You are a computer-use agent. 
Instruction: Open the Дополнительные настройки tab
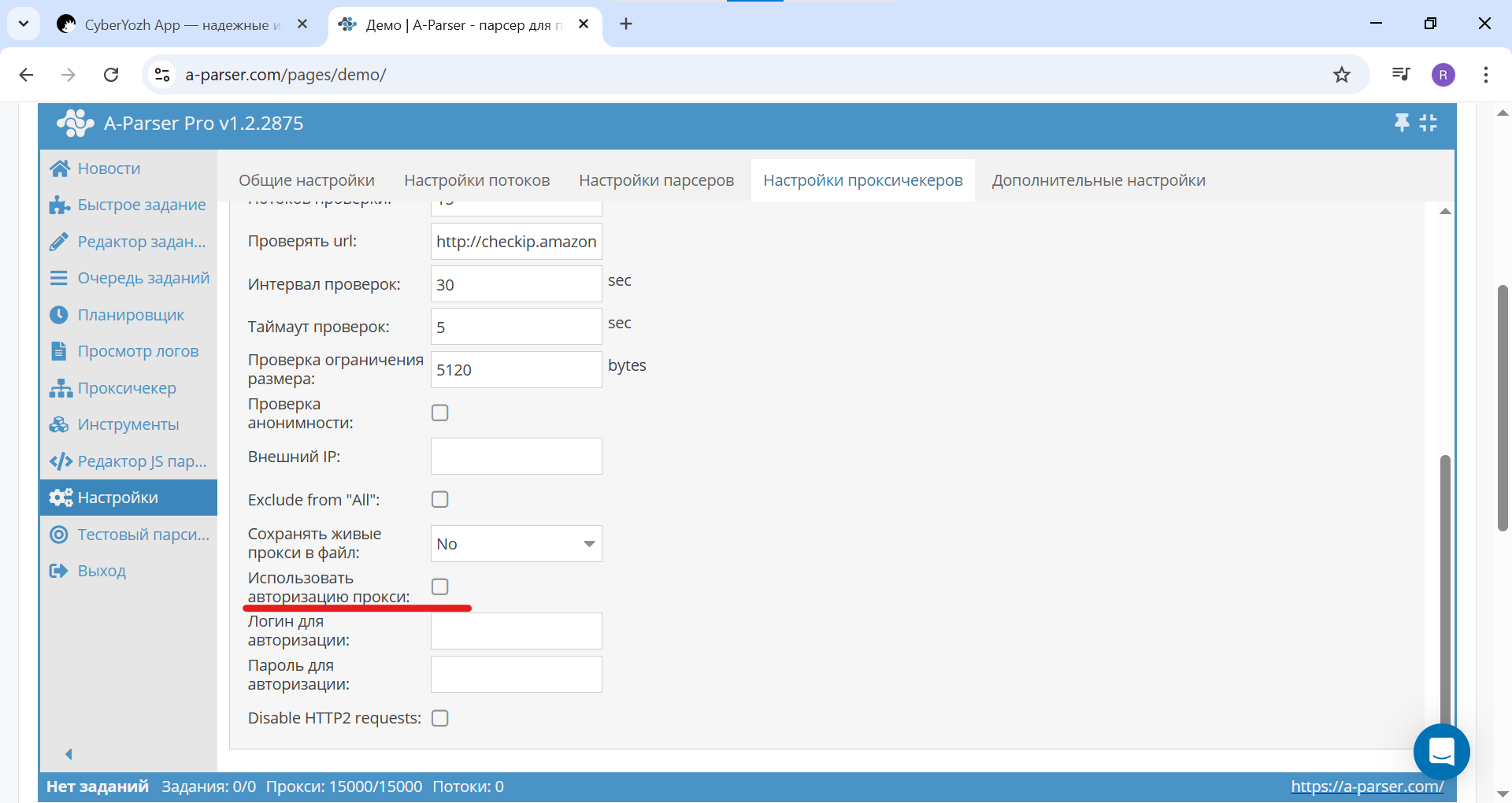(1098, 180)
